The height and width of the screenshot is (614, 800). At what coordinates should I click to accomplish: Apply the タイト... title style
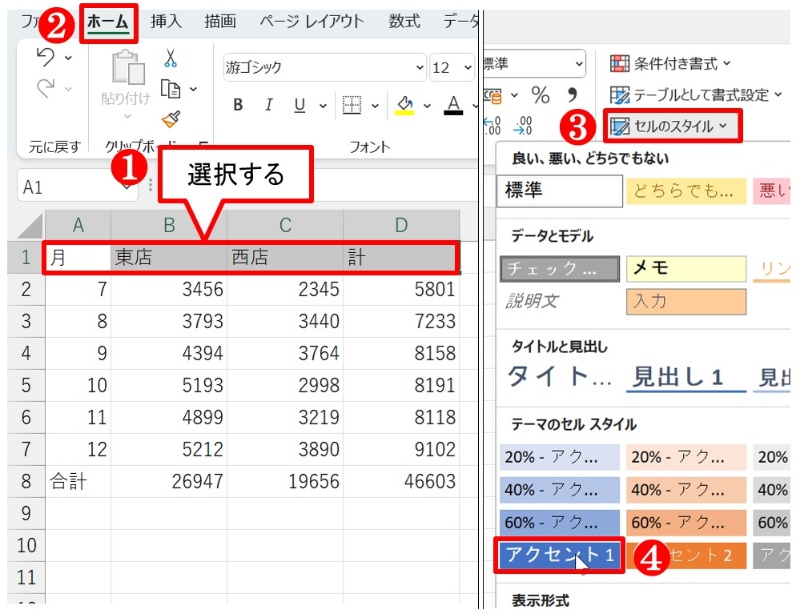pos(560,377)
